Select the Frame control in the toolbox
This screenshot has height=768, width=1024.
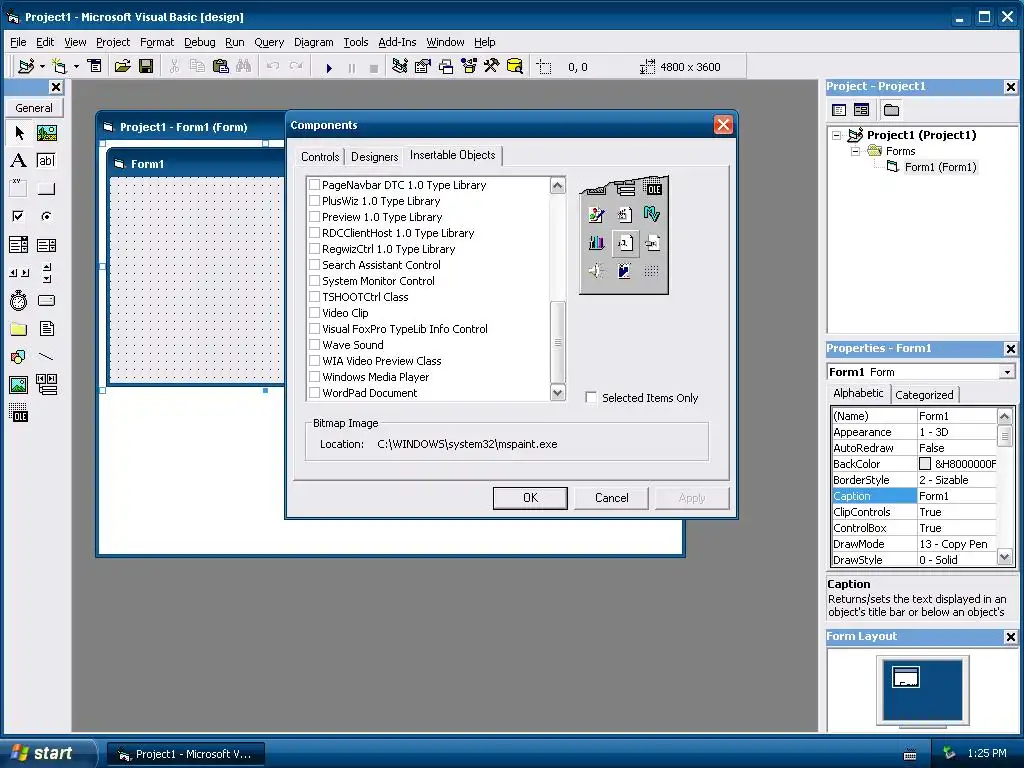(x=19, y=189)
